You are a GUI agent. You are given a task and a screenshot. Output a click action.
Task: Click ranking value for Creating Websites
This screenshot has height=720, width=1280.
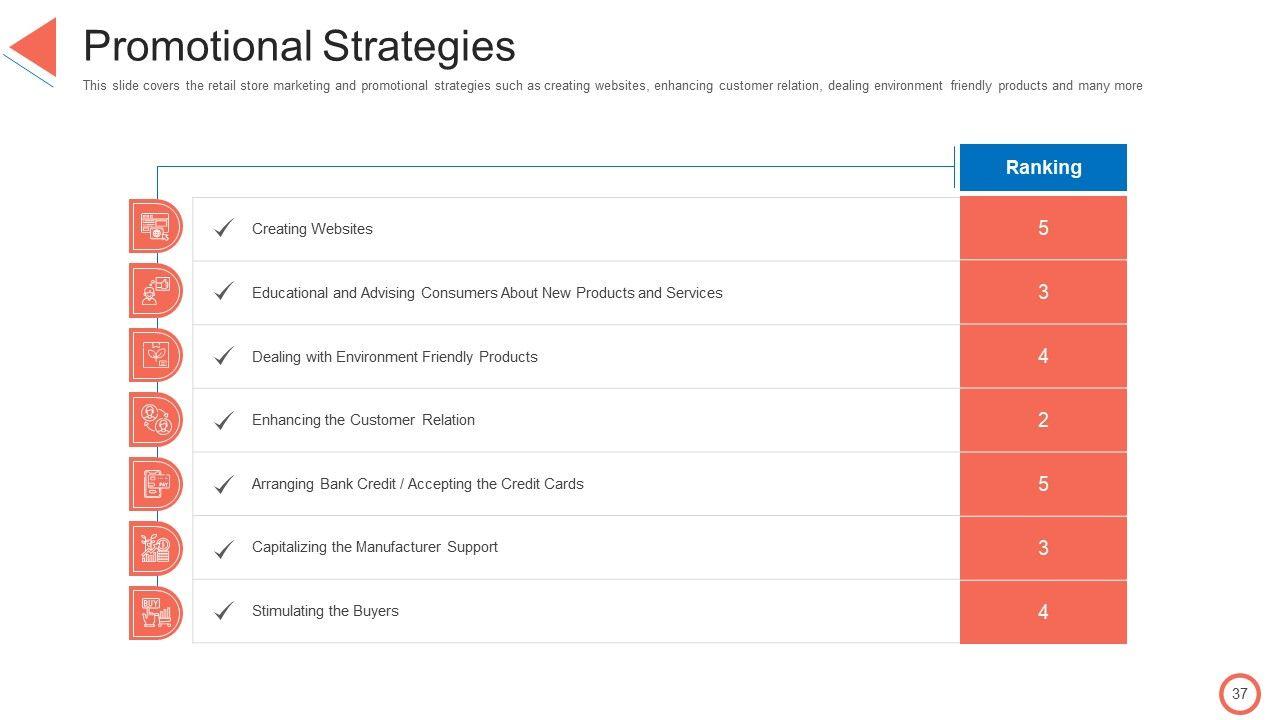tap(1043, 228)
